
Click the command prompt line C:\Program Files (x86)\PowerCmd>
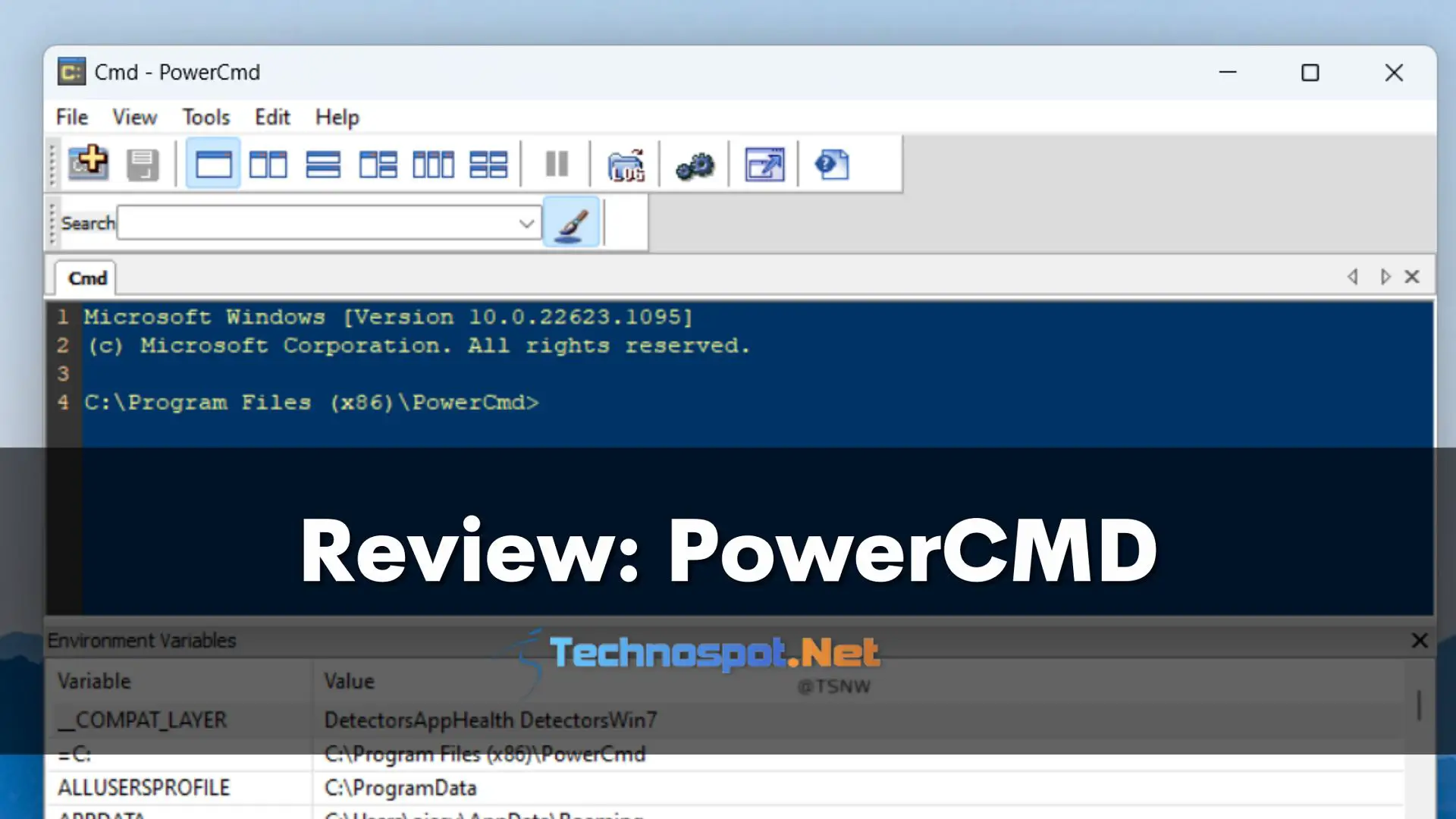click(312, 402)
